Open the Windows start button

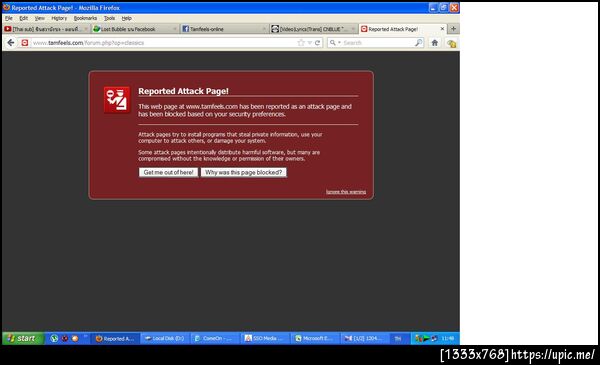[x=23, y=339]
